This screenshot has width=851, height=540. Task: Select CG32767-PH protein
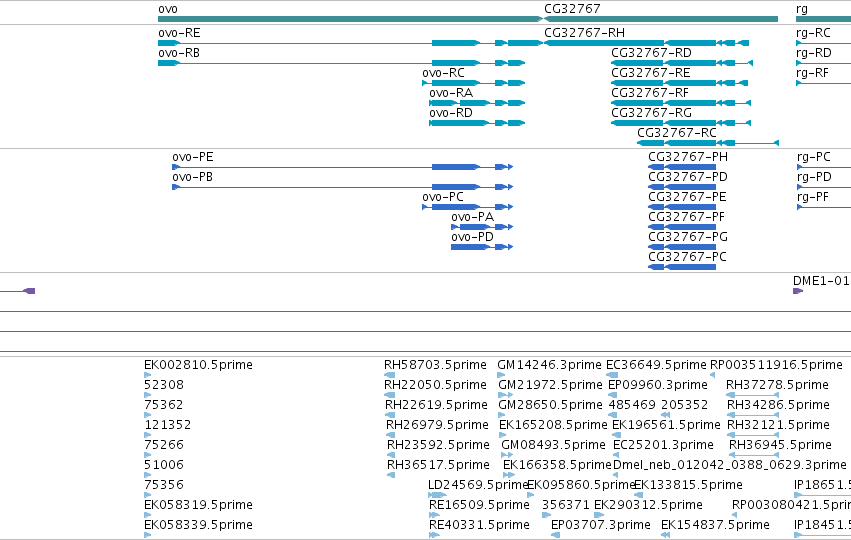coord(682,167)
